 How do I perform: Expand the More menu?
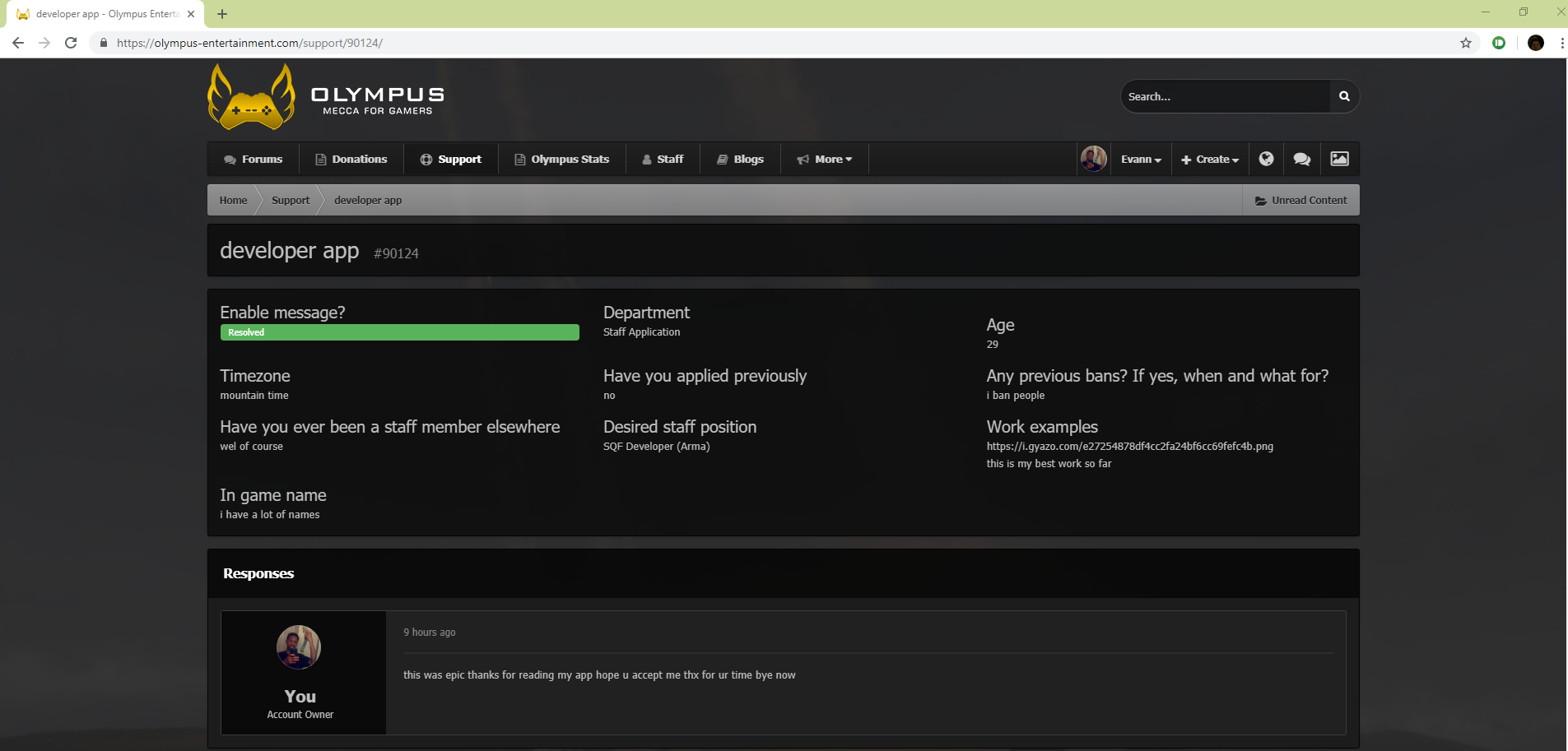(825, 159)
